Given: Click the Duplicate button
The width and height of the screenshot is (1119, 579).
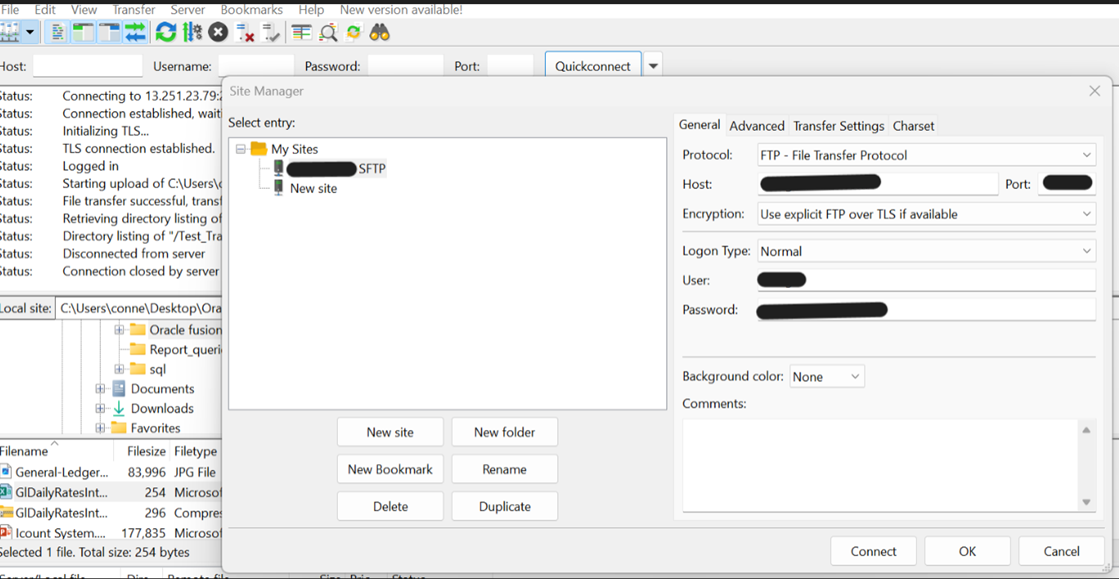Looking at the screenshot, I should pyautogui.click(x=505, y=506).
